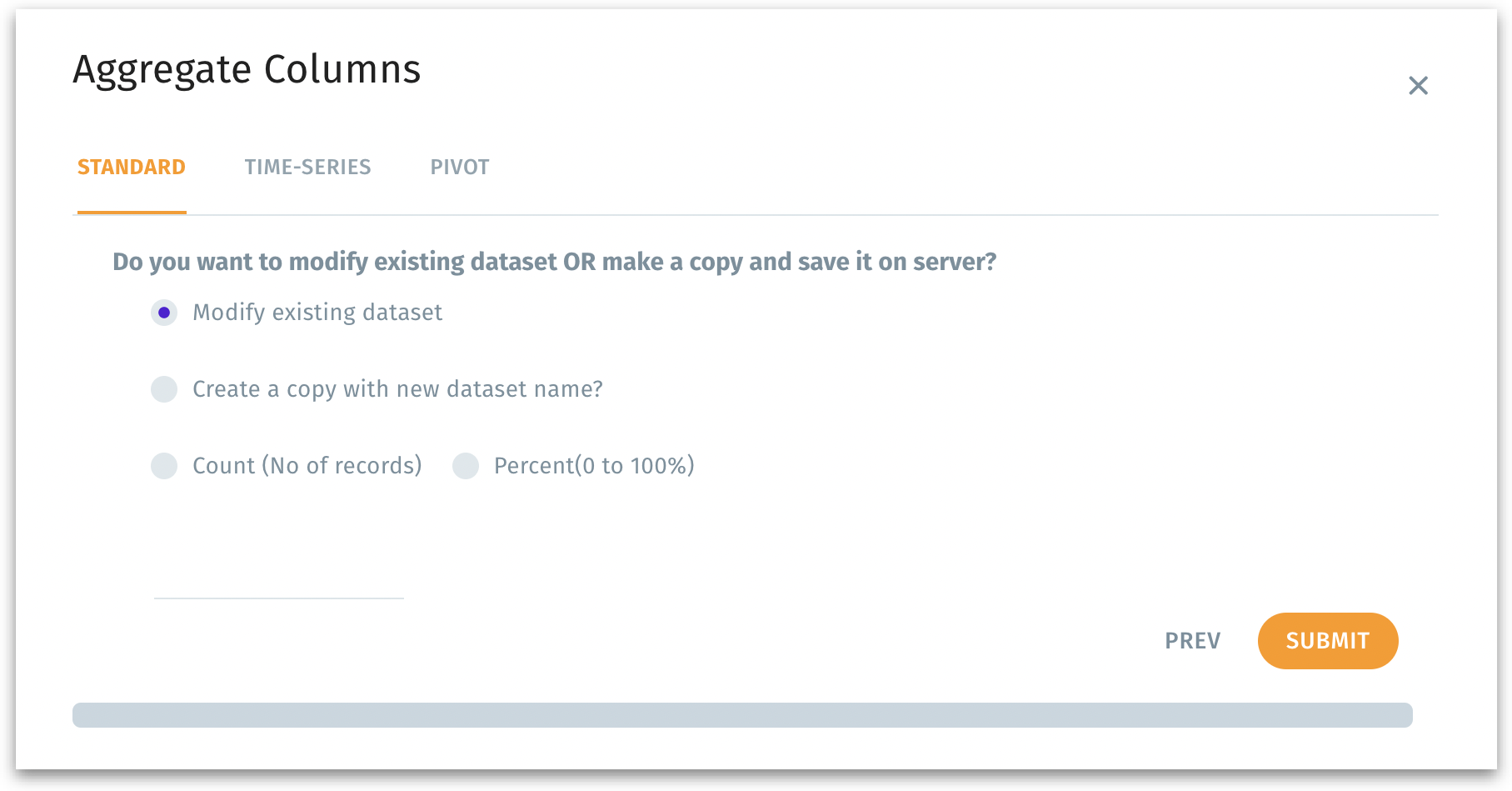
Task: Click the Aggregate Columns dialog title
Action: coord(247,69)
